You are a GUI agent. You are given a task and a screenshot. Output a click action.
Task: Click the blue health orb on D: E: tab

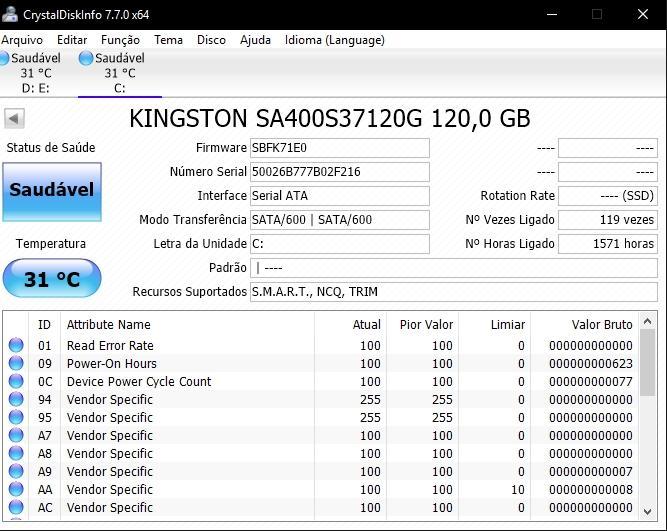[4, 58]
